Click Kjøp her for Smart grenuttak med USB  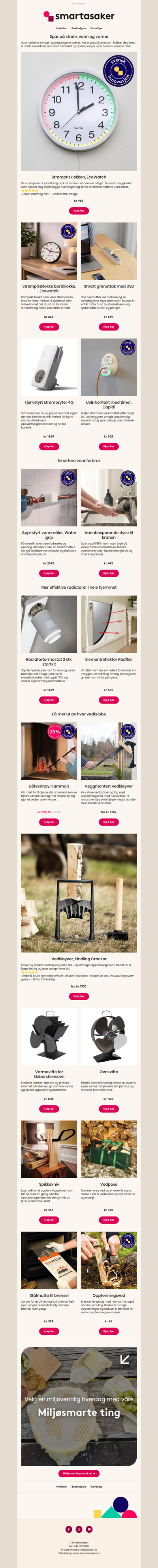(109, 327)
